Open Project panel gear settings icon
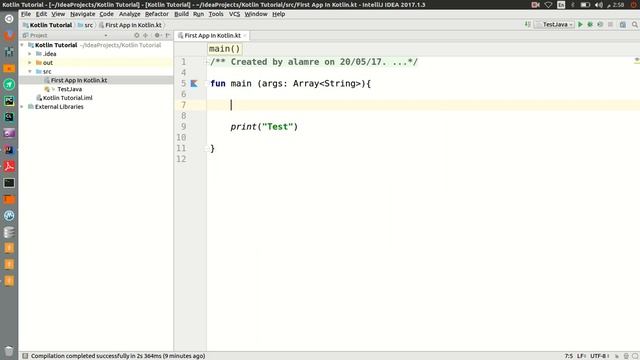Viewport: 640px width, 360px height. 157,36
